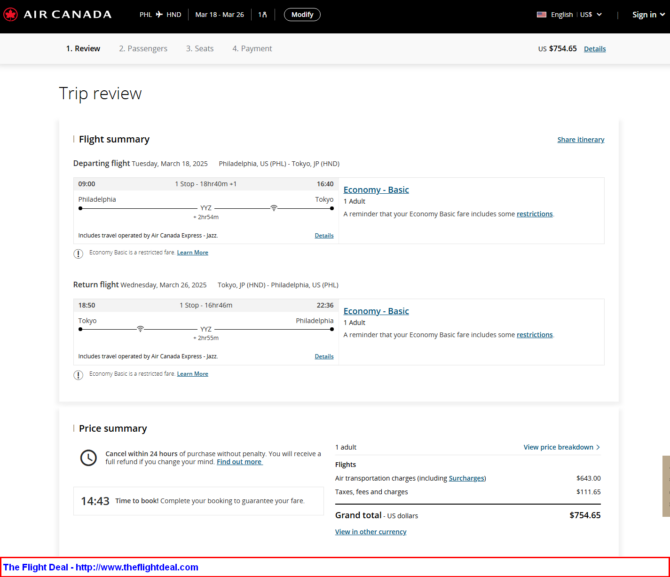Click the $643.00 air transportation charge

pyautogui.click(x=588, y=478)
